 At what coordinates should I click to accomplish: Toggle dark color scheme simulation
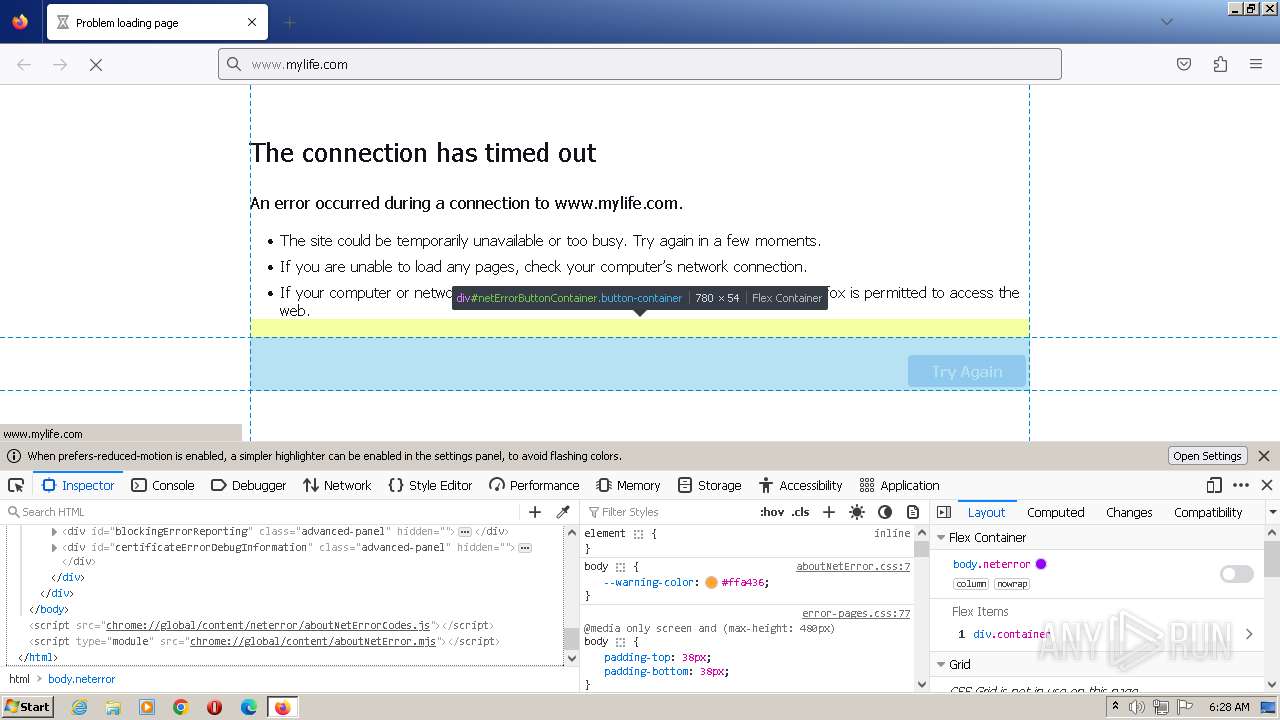[885, 512]
